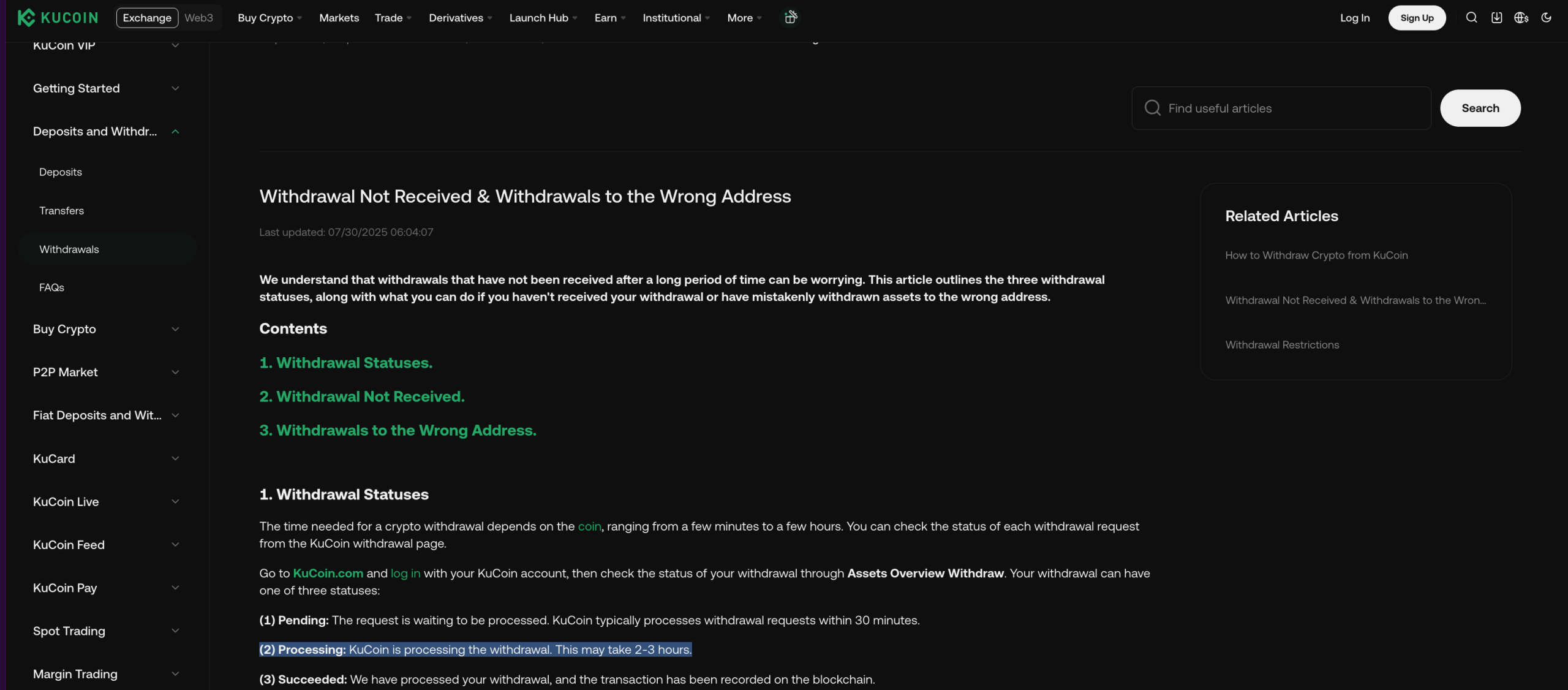
Task: Open the header search magnifier icon
Action: click(x=1471, y=18)
